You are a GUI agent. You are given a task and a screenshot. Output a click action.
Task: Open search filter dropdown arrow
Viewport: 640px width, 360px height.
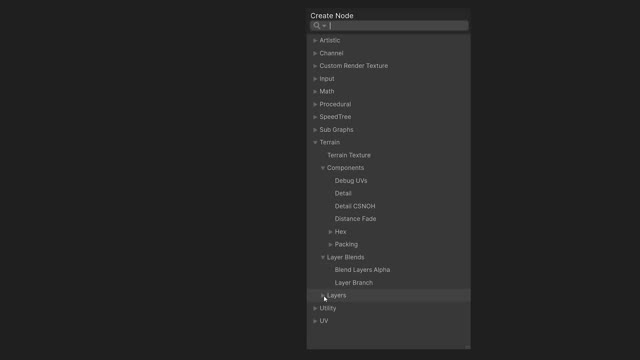[x=324, y=26]
